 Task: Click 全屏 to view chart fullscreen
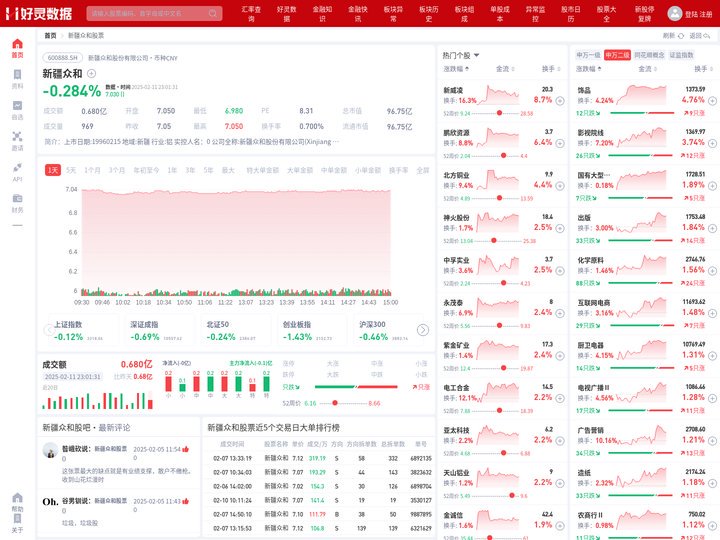[x=422, y=170]
